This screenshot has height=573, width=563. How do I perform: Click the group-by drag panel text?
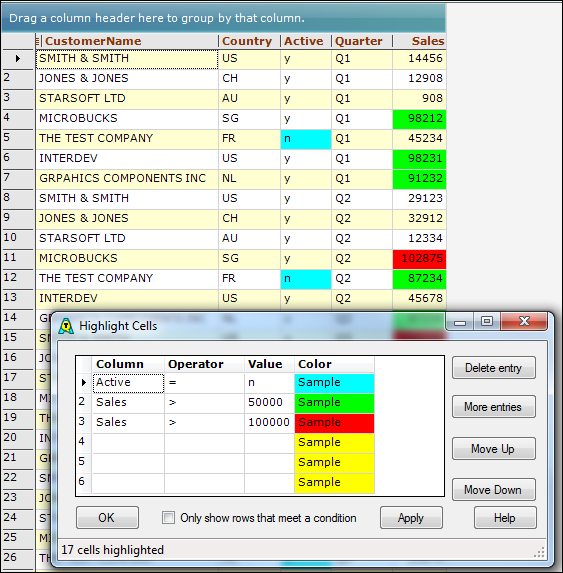click(157, 18)
